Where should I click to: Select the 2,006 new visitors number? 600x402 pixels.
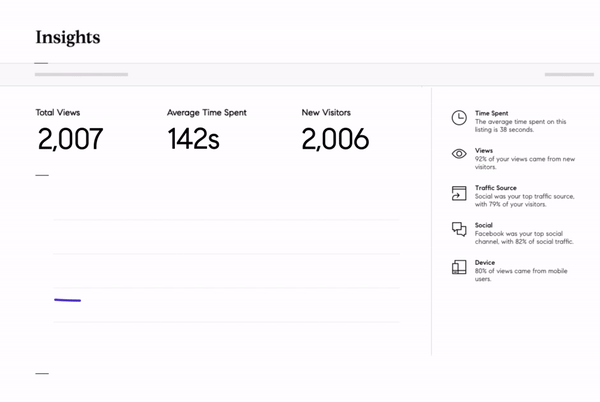coord(335,139)
